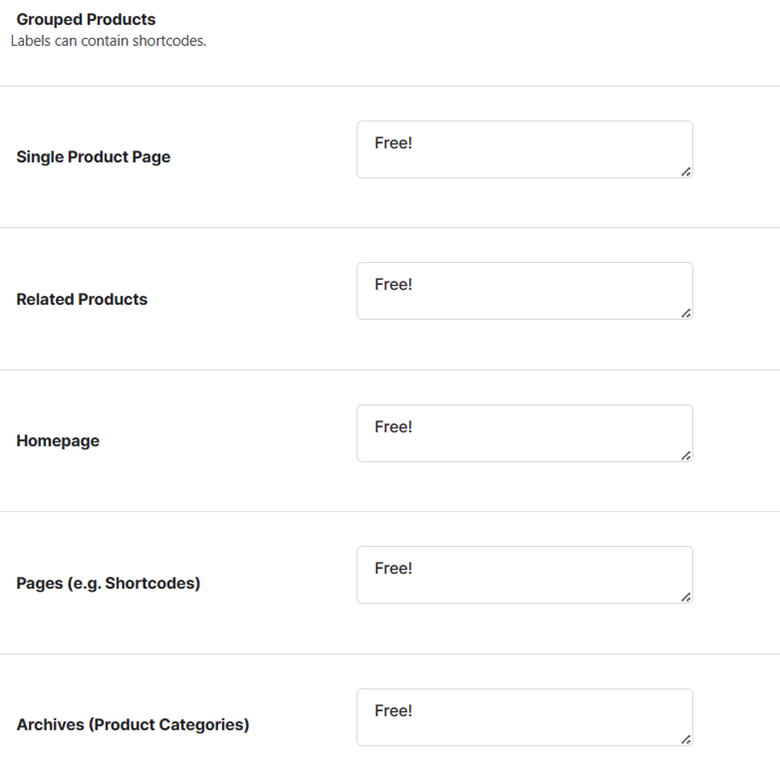Click the Pages (e.g. Shortcodes) textarea resize handle
Viewport: 780px width, 777px height.
[686, 597]
